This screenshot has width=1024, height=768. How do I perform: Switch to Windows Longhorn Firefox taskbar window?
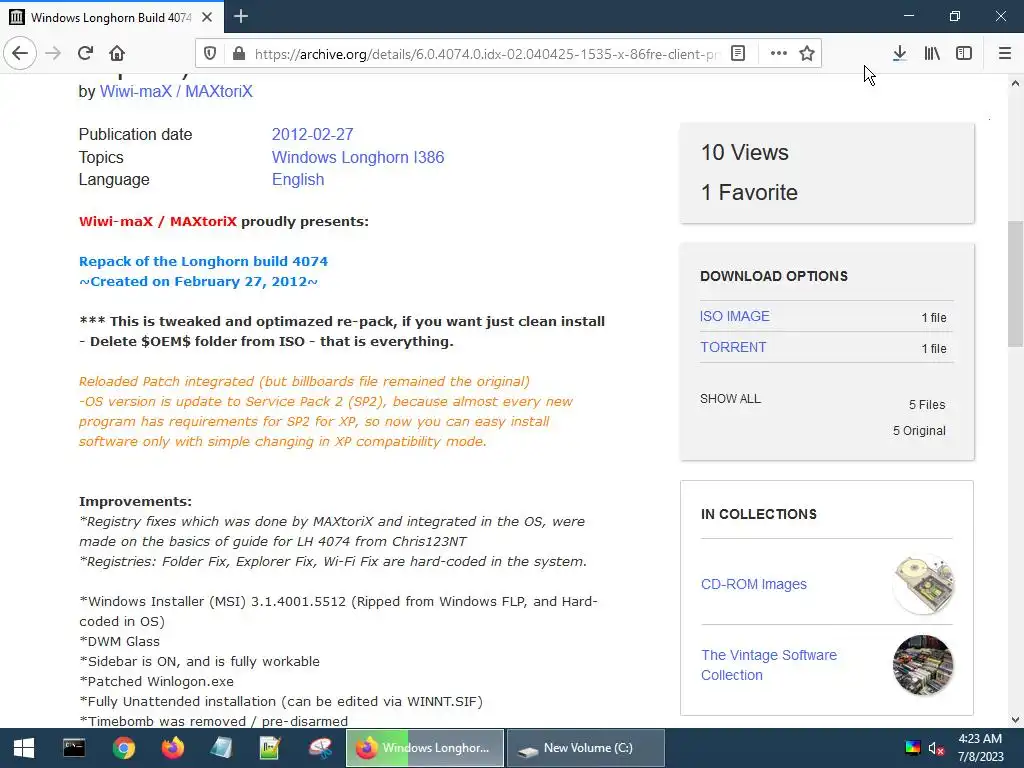(425, 748)
